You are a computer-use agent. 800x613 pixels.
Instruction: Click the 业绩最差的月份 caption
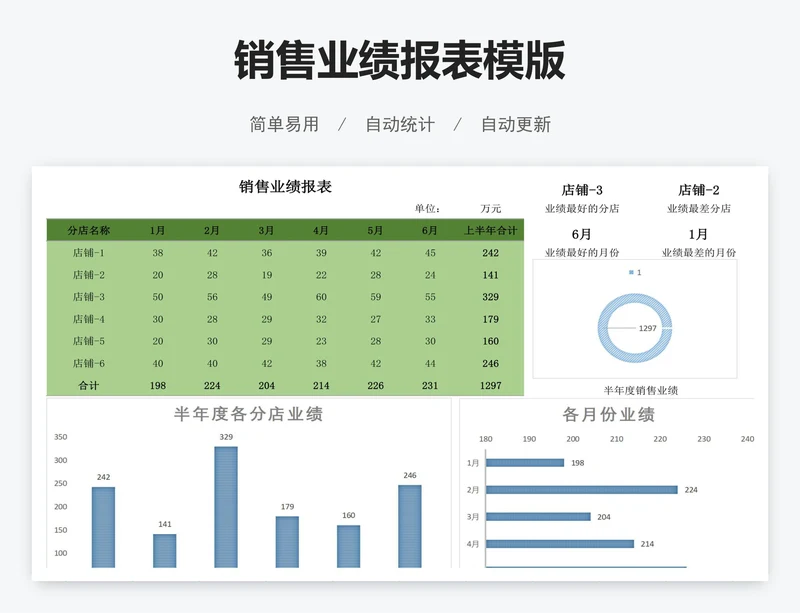[x=698, y=252]
